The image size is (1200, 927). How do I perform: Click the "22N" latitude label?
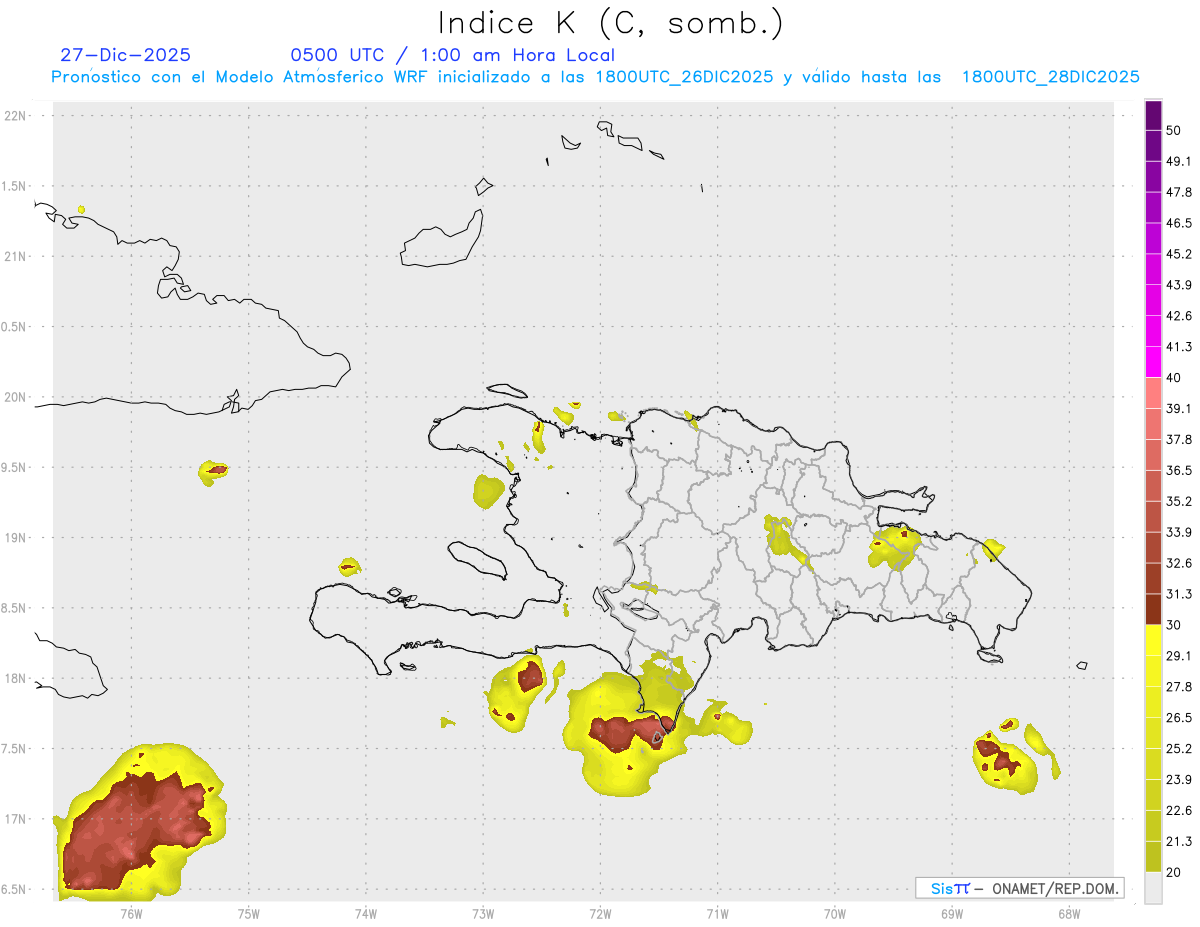click(x=16, y=116)
